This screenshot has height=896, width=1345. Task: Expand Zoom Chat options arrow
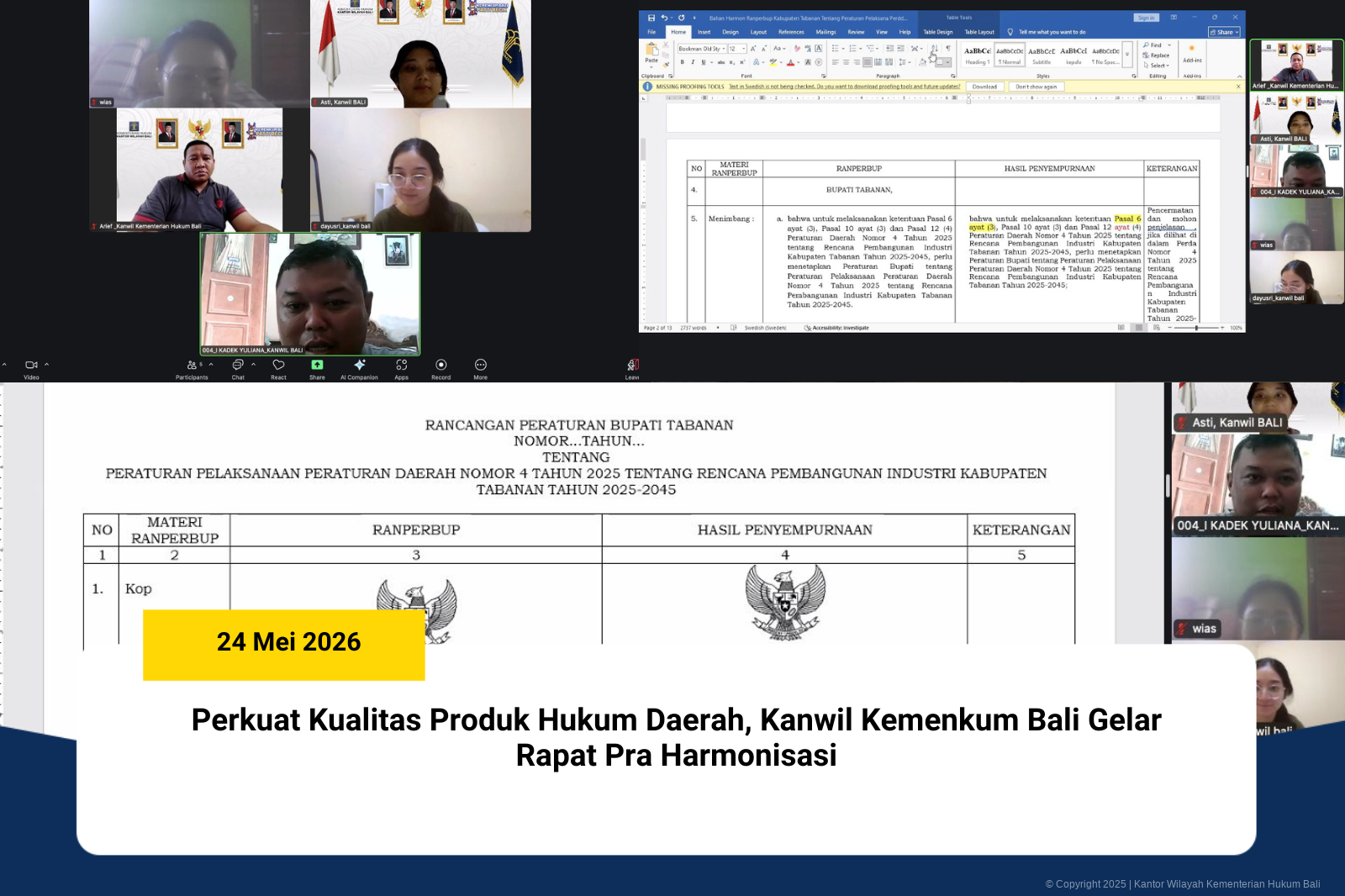[x=253, y=365]
